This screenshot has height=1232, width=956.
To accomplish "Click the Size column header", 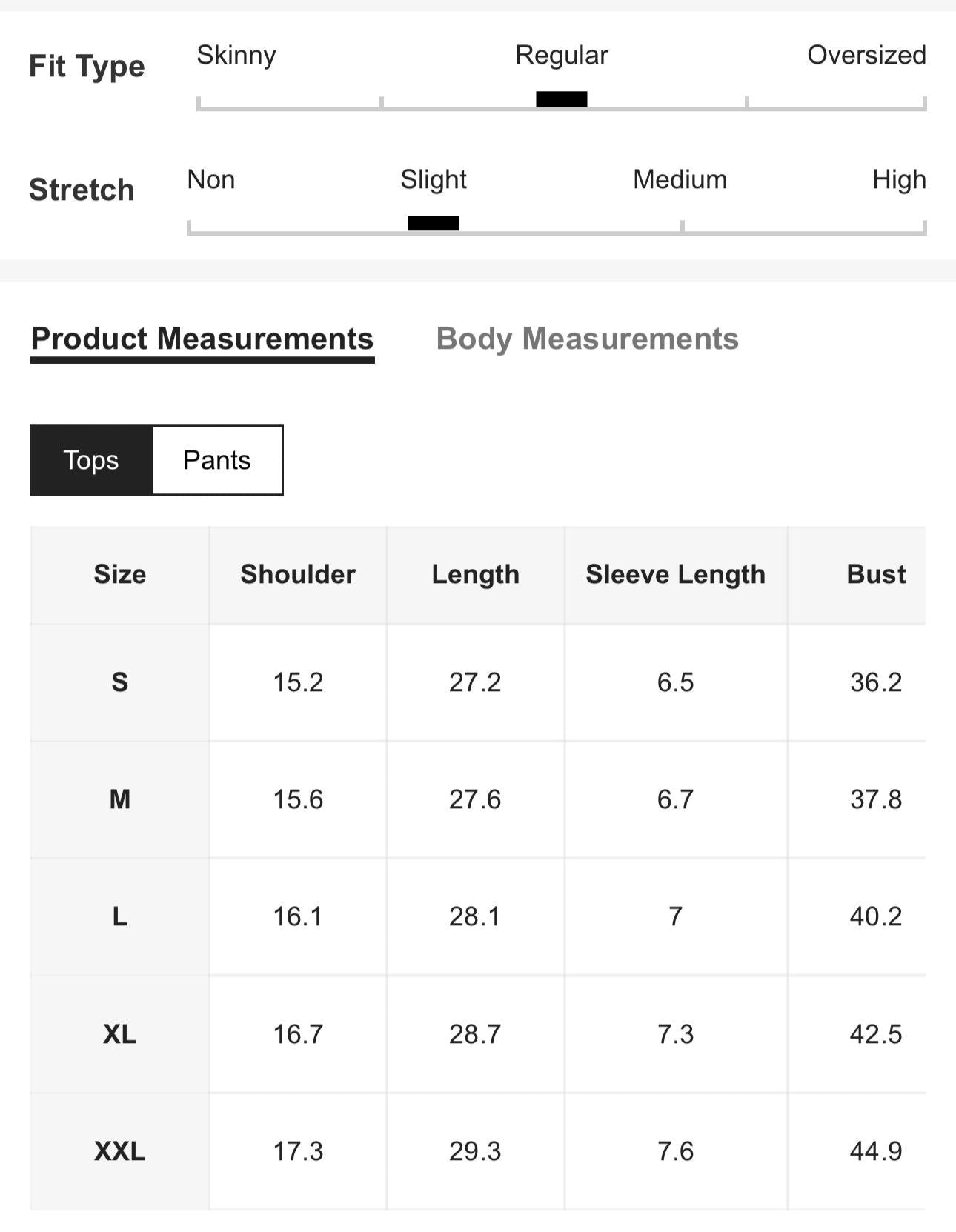I will point(120,575).
